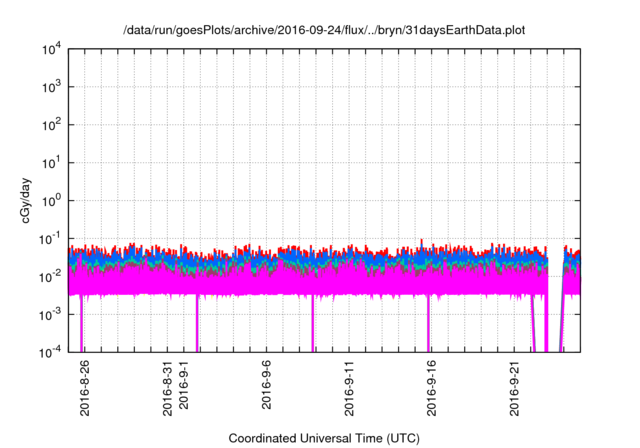Click the 10^4 y-axis tick label

coord(51,49)
